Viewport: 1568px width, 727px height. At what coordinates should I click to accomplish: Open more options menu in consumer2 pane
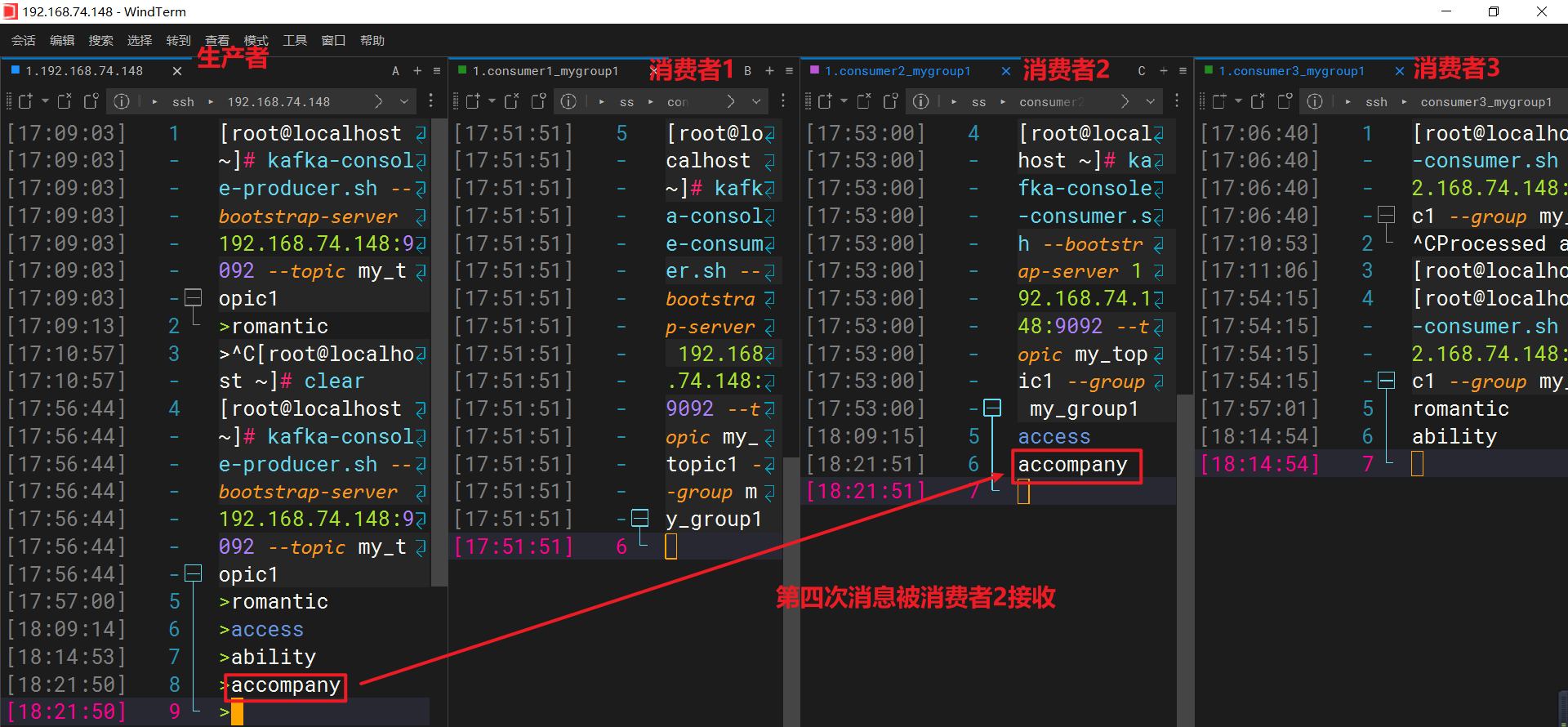tap(1177, 101)
